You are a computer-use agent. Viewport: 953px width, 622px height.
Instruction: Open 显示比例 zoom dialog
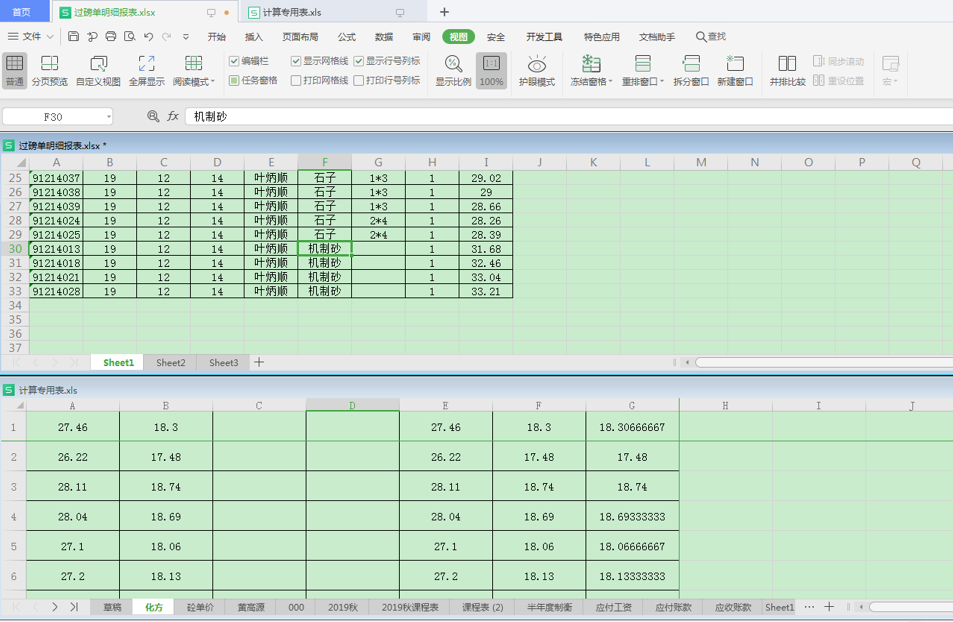pos(453,71)
